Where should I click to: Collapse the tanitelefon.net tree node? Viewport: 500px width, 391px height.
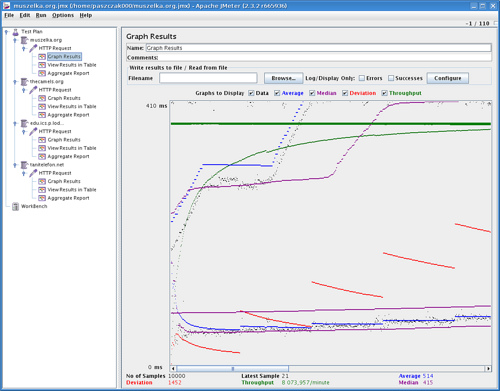[x=15, y=165]
